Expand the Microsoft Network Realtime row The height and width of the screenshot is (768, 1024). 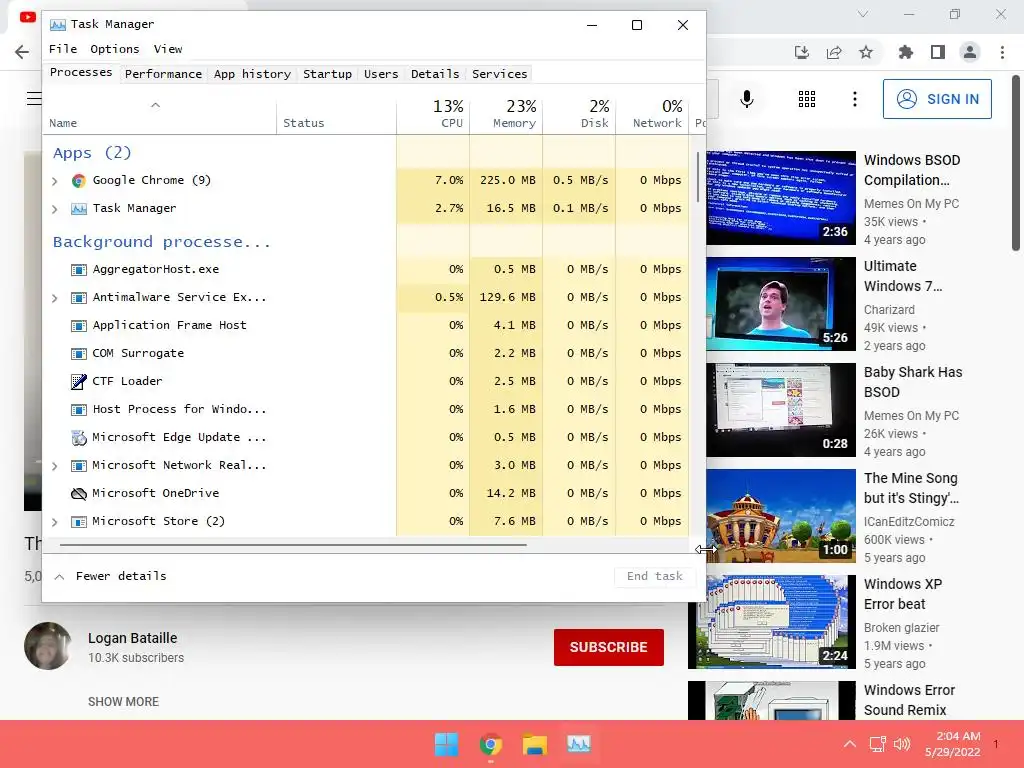pyautogui.click(x=55, y=466)
